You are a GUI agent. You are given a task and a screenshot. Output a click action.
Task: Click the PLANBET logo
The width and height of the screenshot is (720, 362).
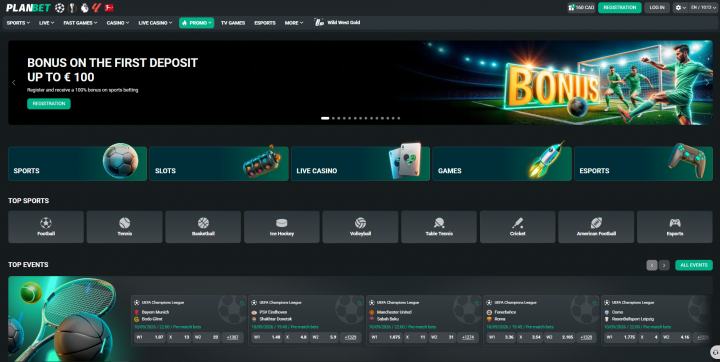pos(28,8)
